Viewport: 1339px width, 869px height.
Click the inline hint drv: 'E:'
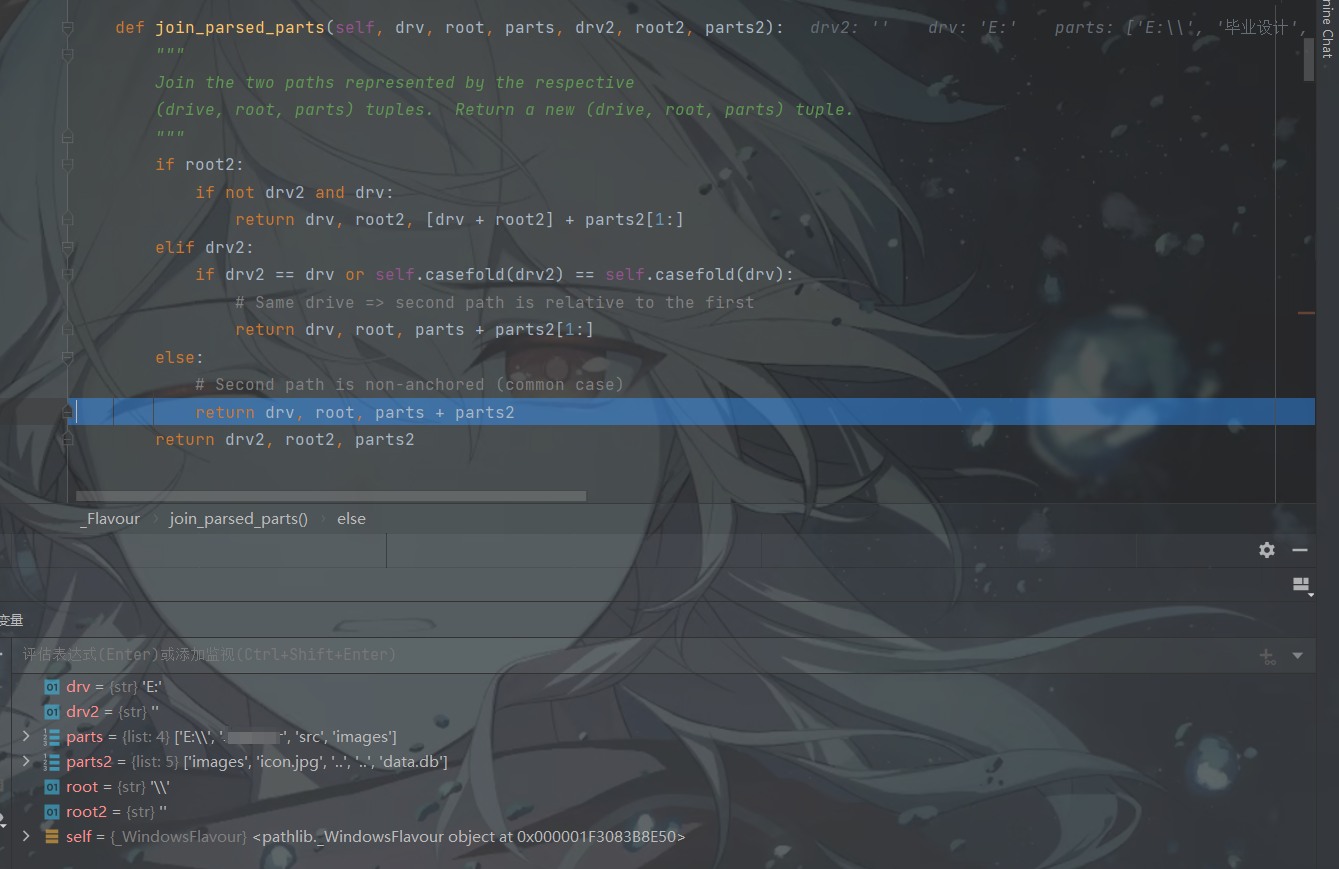coord(972,28)
